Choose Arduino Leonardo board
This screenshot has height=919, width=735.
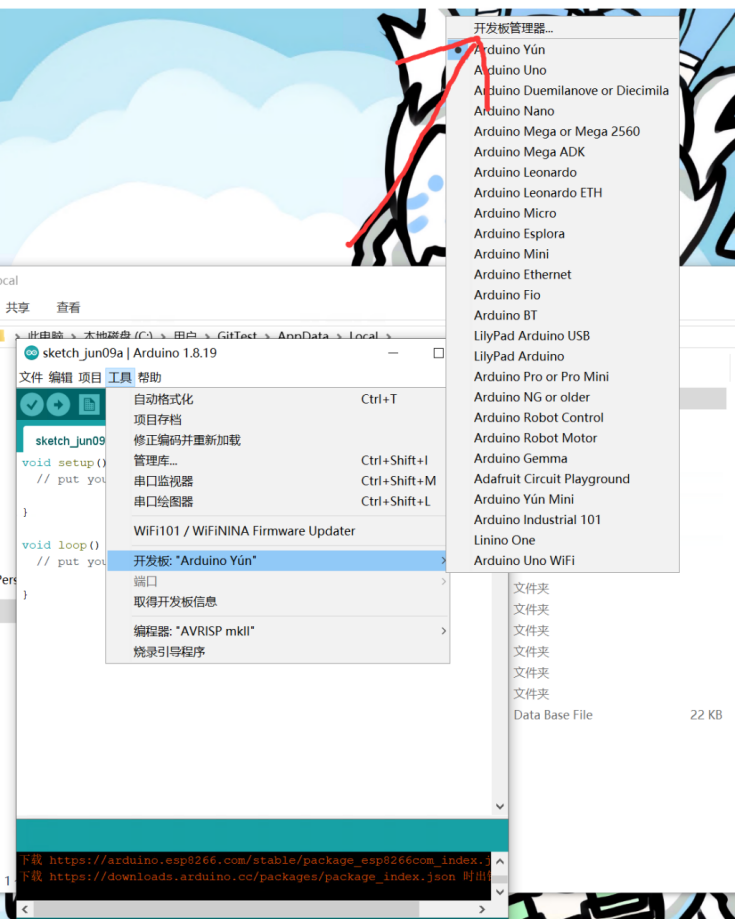[563, 173]
